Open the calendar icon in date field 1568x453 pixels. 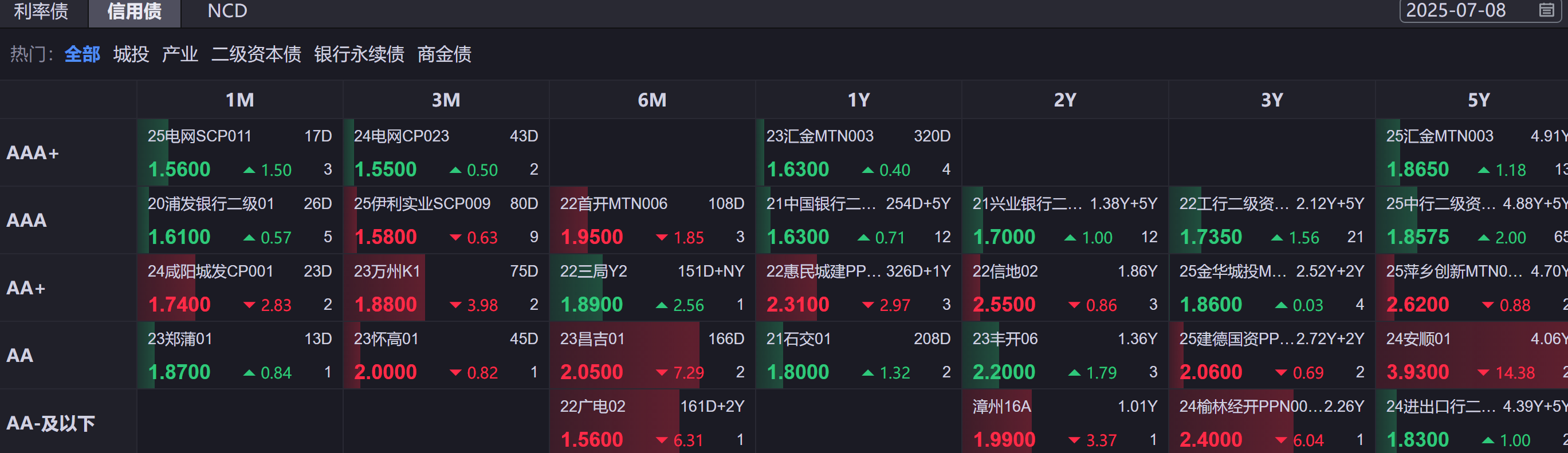(x=1547, y=10)
